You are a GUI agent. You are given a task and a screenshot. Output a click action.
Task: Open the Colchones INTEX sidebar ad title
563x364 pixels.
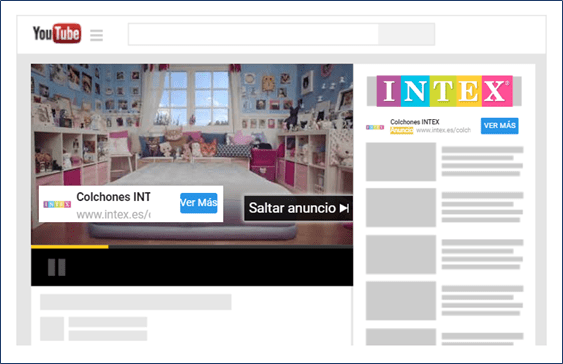[415, 122]
